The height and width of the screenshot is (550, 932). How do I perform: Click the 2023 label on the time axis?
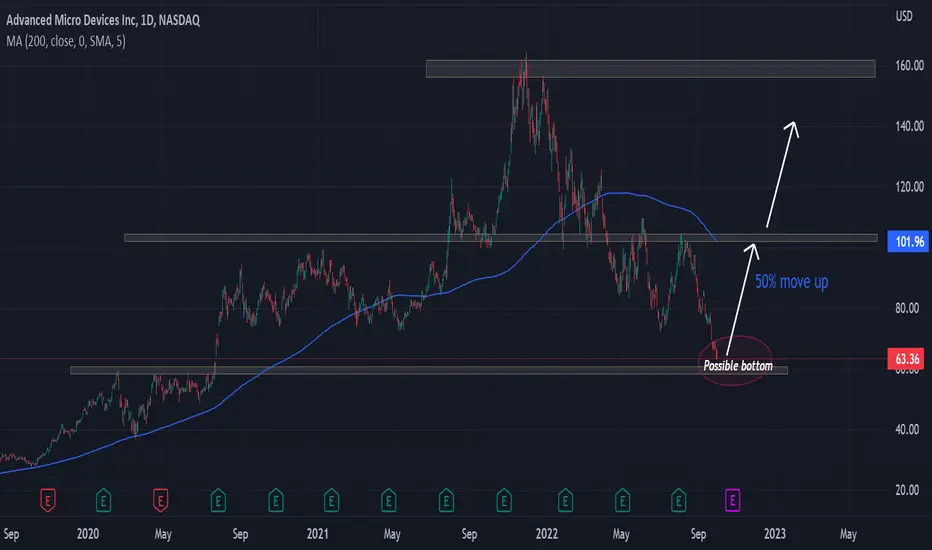click(774, 534)
